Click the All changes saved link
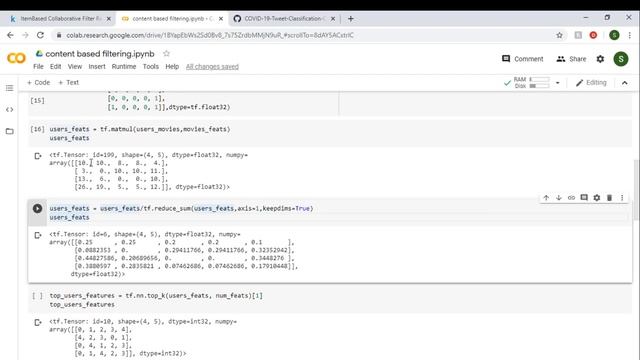 [212, 67]
